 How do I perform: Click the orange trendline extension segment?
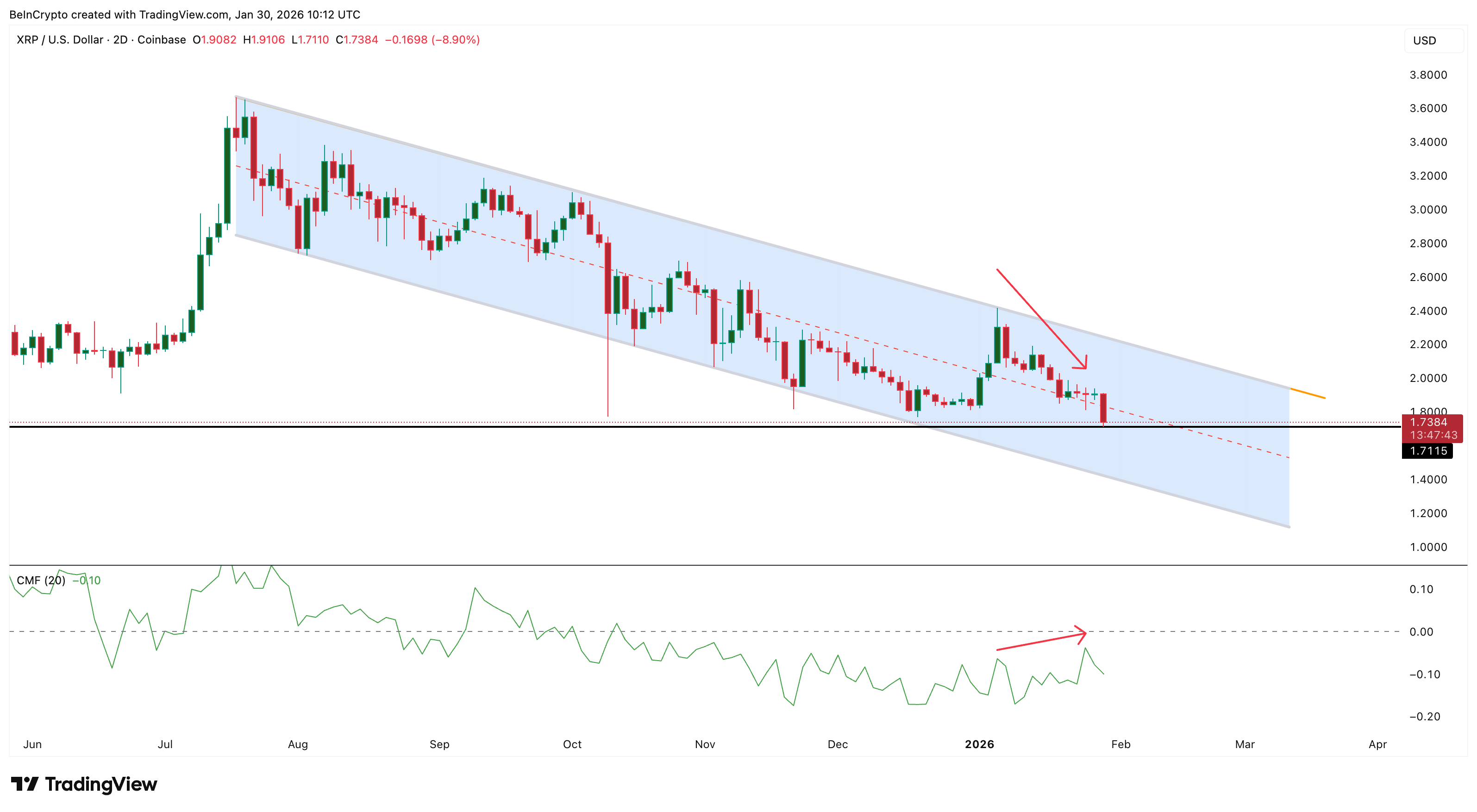click(1307, 393)
